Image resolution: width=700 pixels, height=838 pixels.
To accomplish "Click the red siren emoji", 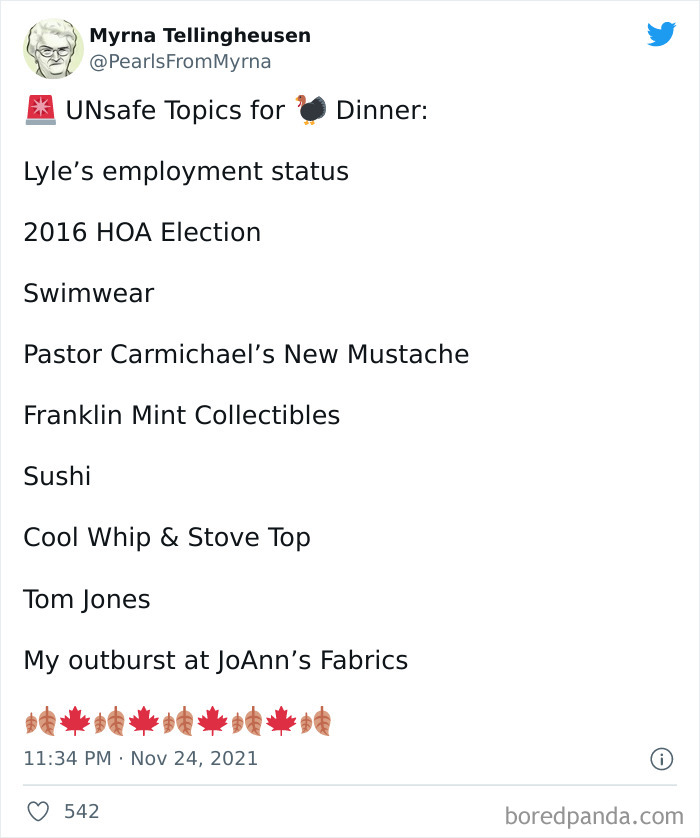I will 40,110.
